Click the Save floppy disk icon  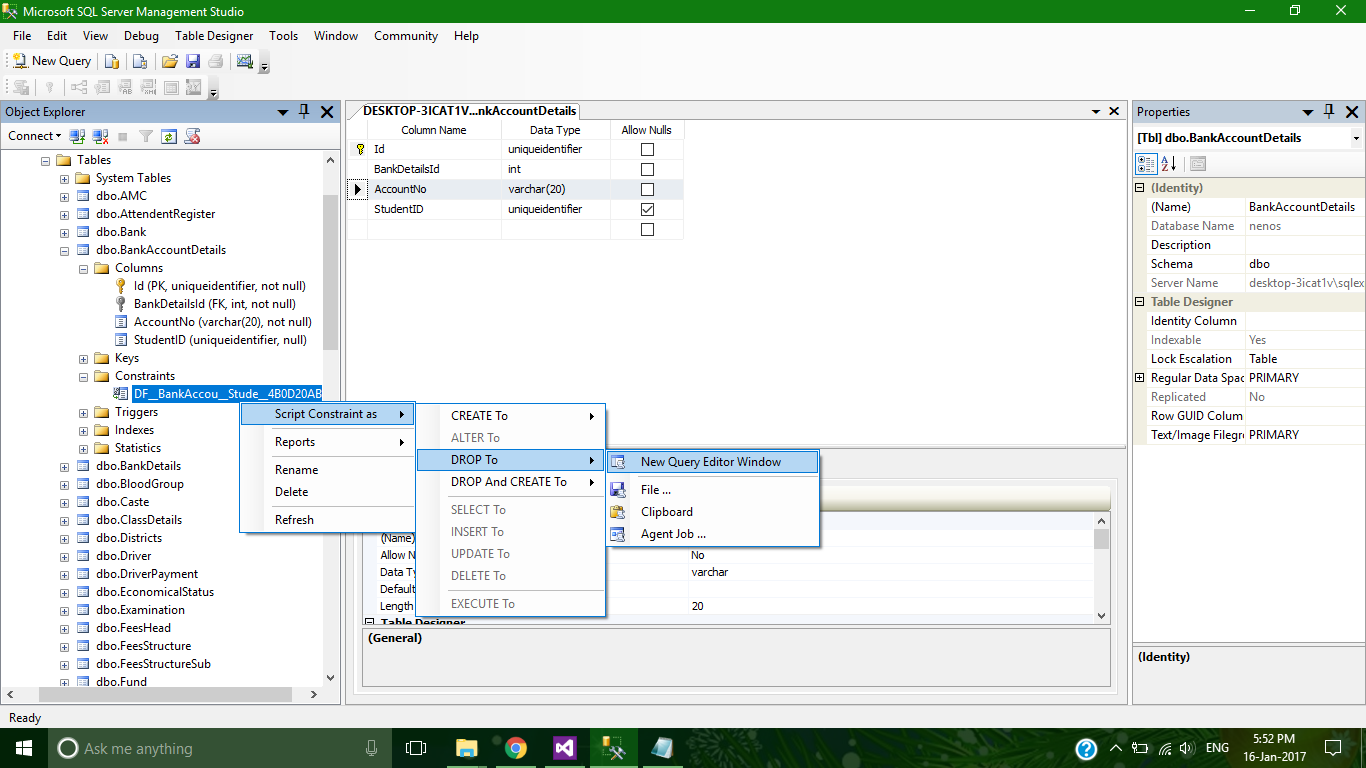(x=193, y=61)
